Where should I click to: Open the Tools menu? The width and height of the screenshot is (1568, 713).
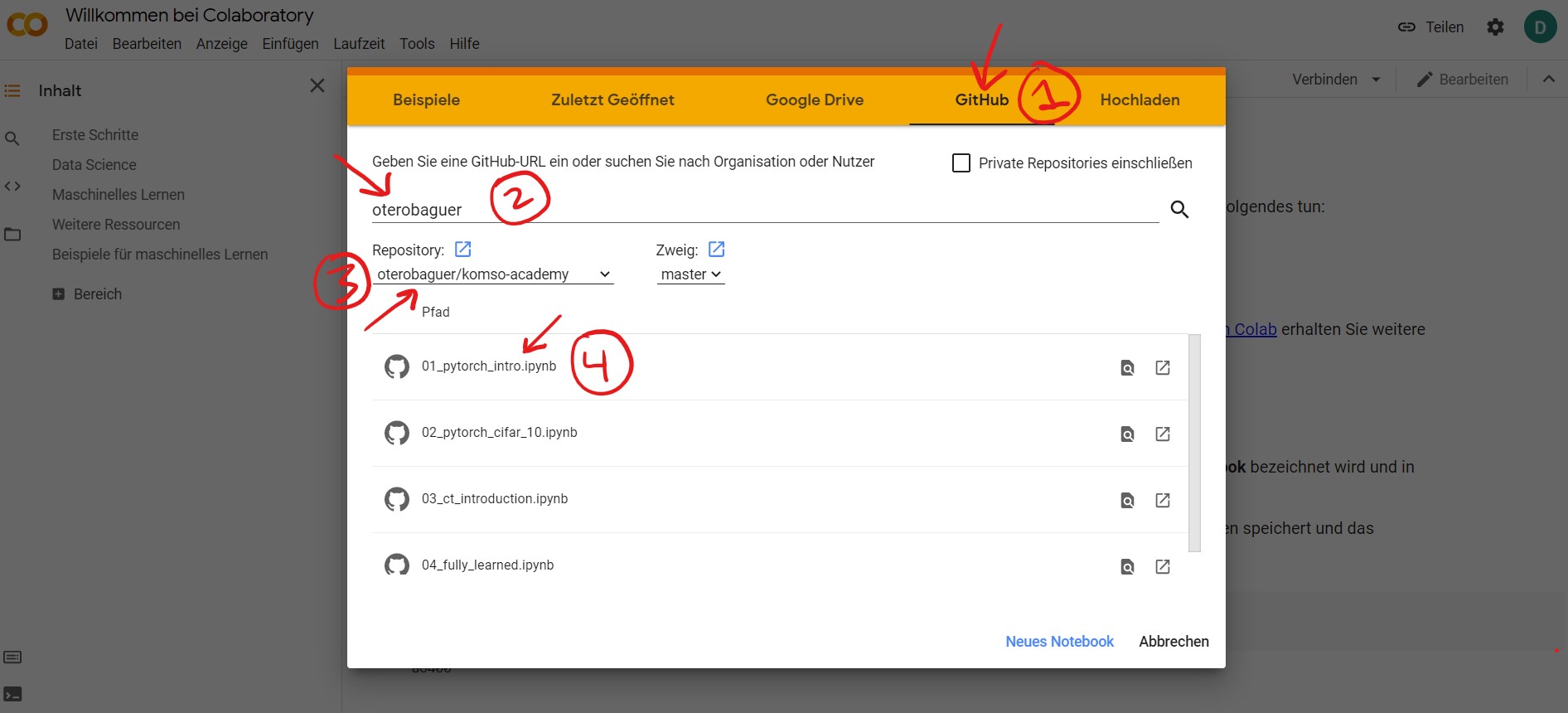pos(417,44)
